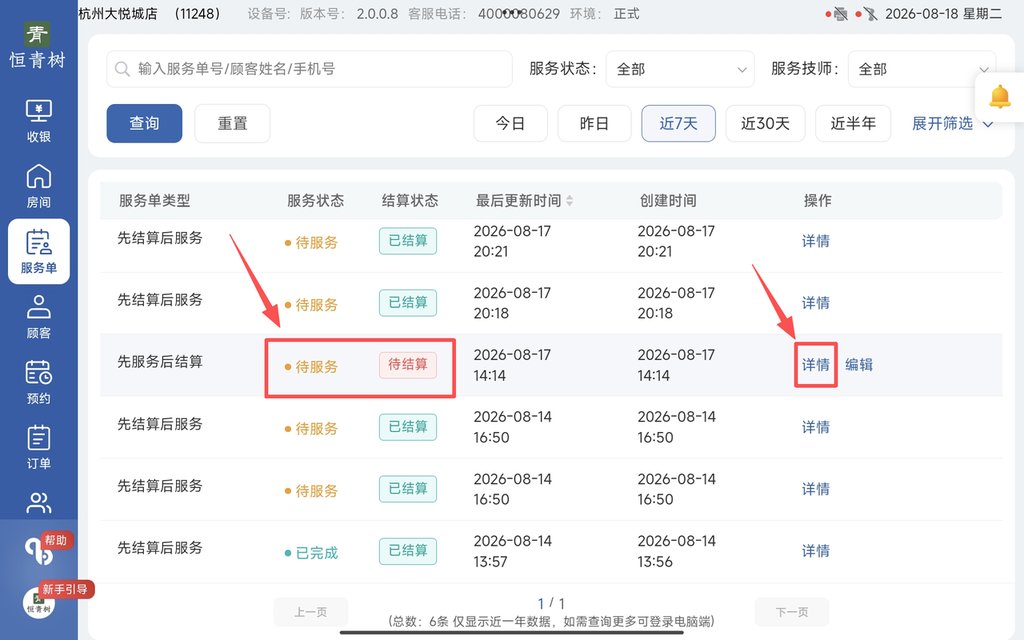Click the 恒青树 logo at top left
1024x640 pixels.
[x=38, y=46]
